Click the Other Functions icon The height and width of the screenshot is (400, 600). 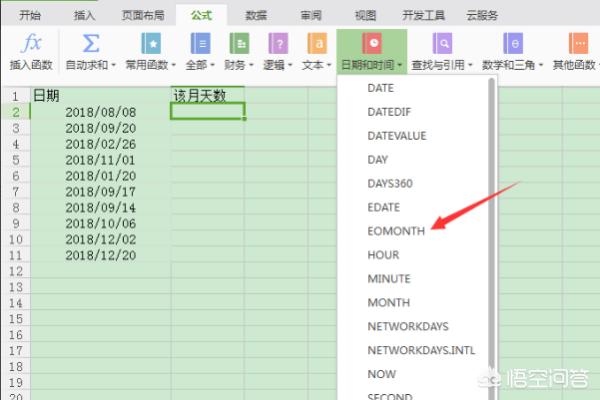[x=576, y=44]
